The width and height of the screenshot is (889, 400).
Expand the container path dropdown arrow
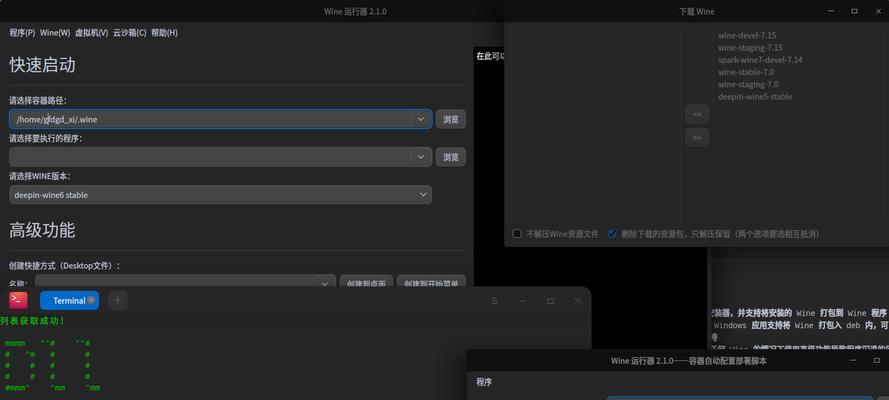421,119
